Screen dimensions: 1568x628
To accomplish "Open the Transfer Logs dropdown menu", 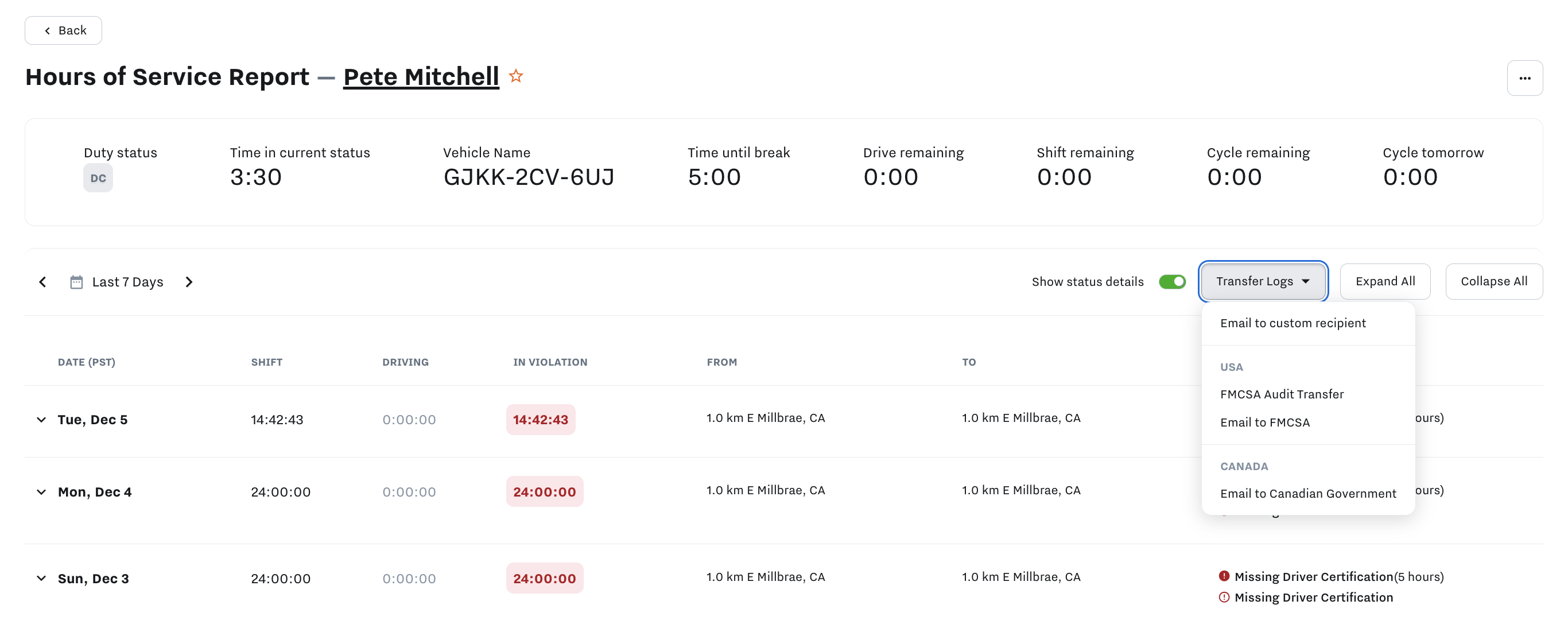I will pos(1263,281).
